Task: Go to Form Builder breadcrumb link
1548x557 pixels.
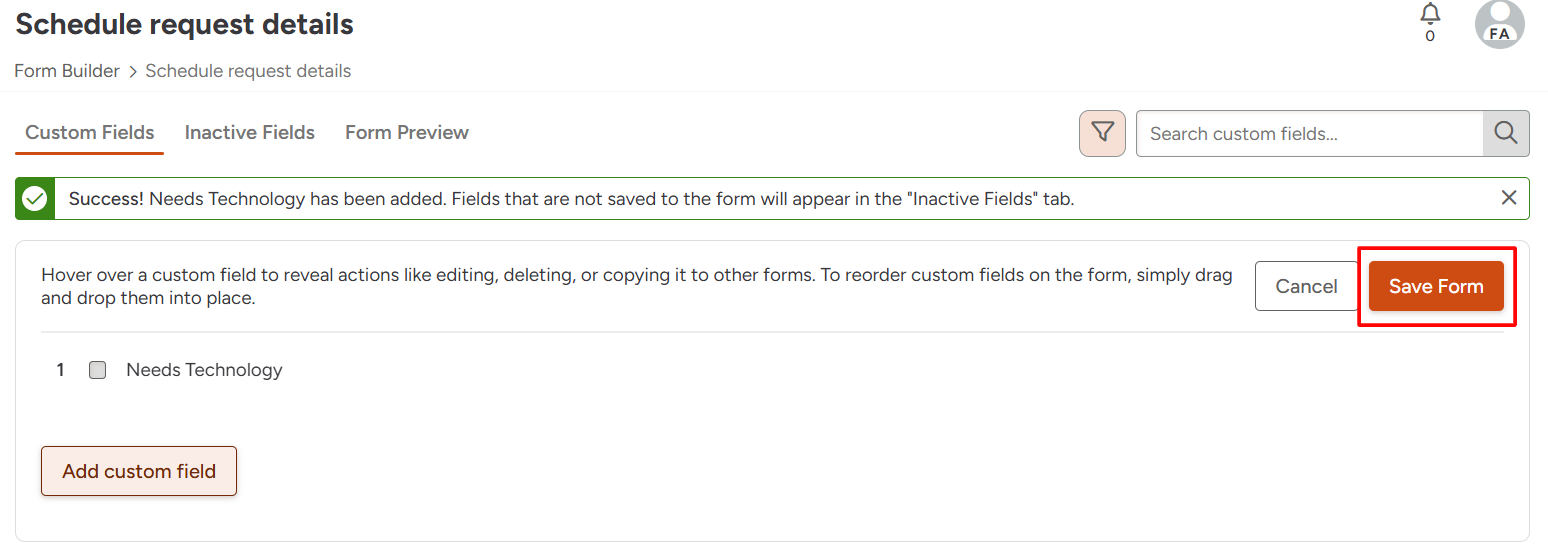Action: (x=67, y=71)
